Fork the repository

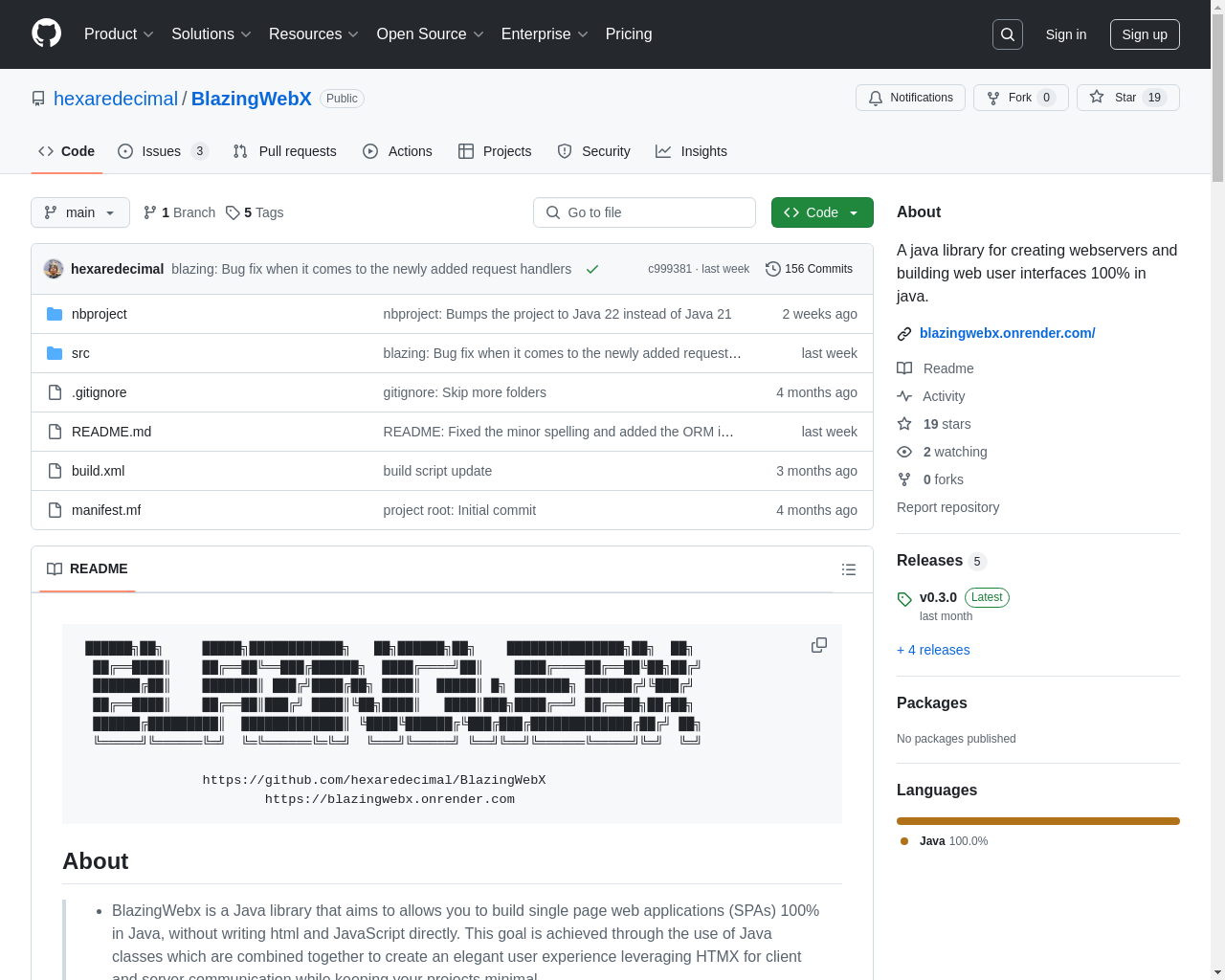coord(1020,98)
